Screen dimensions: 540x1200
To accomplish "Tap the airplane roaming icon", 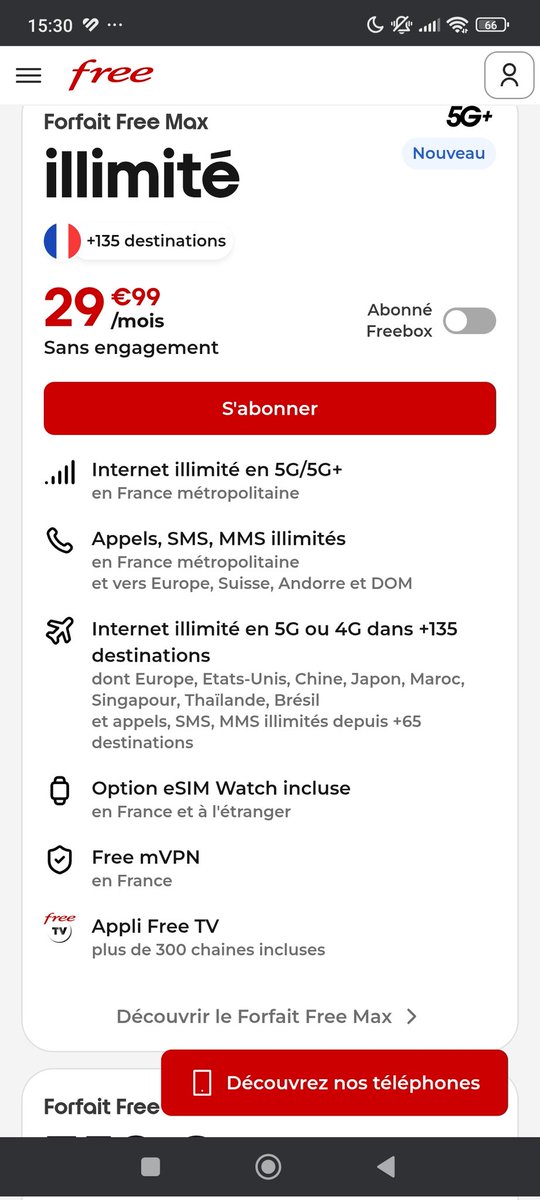I will (60, 631).
